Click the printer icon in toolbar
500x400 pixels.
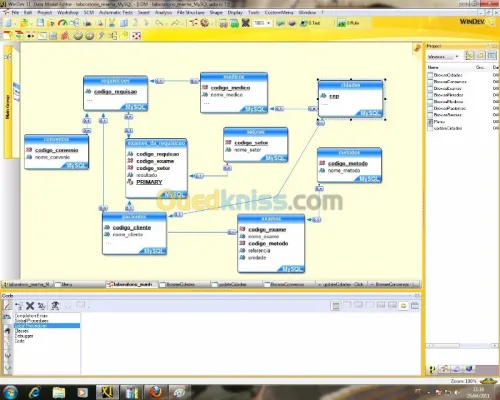[x=88, y=23]
